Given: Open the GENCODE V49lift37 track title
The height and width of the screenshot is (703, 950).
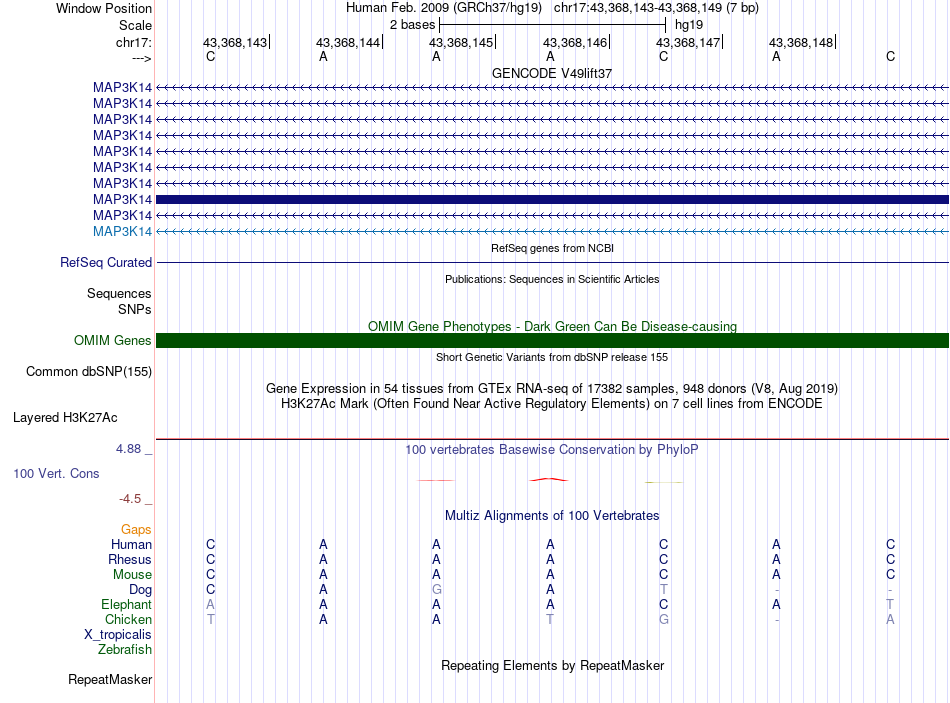Looking at the screenshot, I should coord(552,73).
